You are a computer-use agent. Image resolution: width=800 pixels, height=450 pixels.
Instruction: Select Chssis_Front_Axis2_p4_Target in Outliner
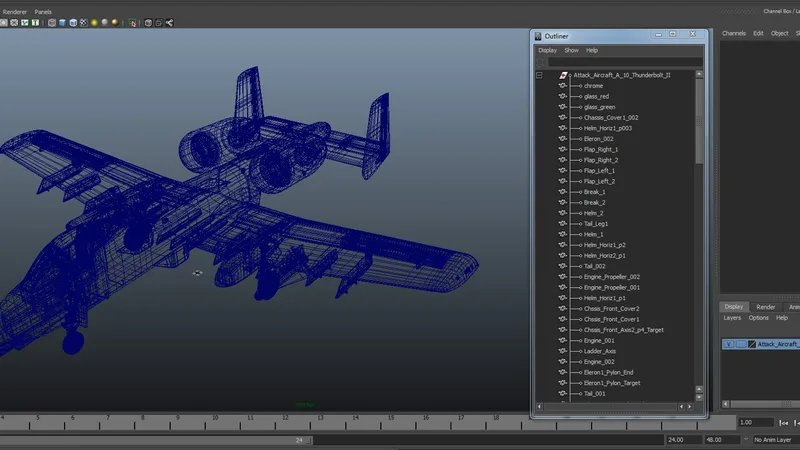(x=623, y=330)
